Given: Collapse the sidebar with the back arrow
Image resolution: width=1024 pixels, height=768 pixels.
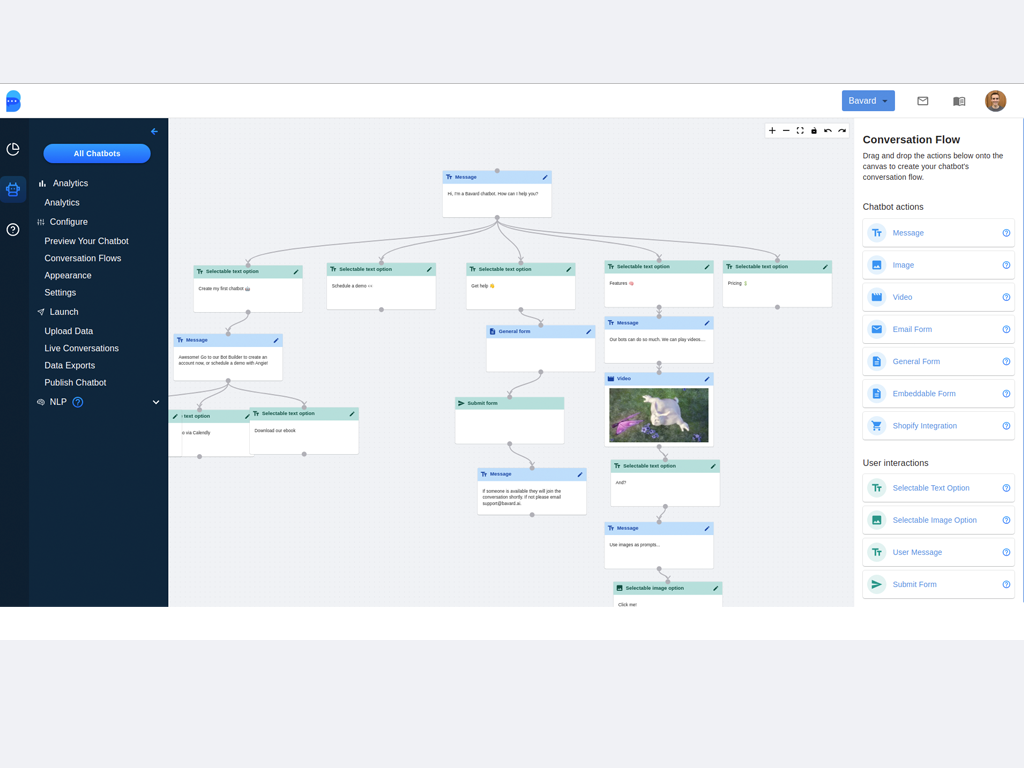Looking at the screenshot, I should (x=154, y=131).
